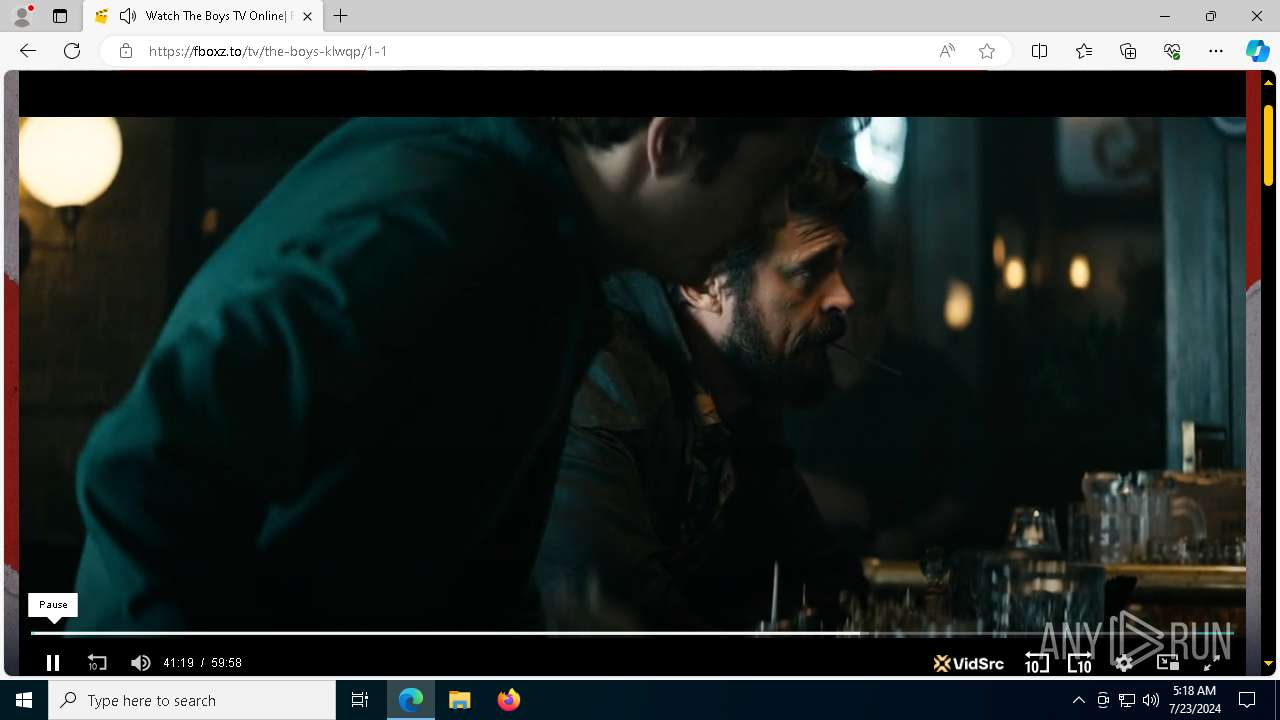Switch to Microsoft Edge on the taskbar
This screenshot has height=720, width=1280.
click(x=411, y=700)
